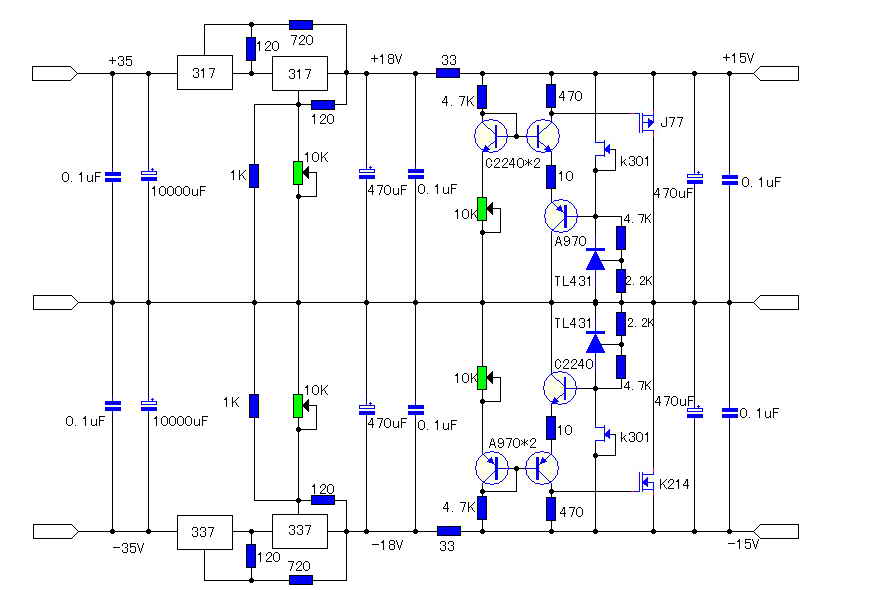Click the 0.1uF capacitor nearest the -35V input
The image size is (873, 590).
click(x=113, y=406)
